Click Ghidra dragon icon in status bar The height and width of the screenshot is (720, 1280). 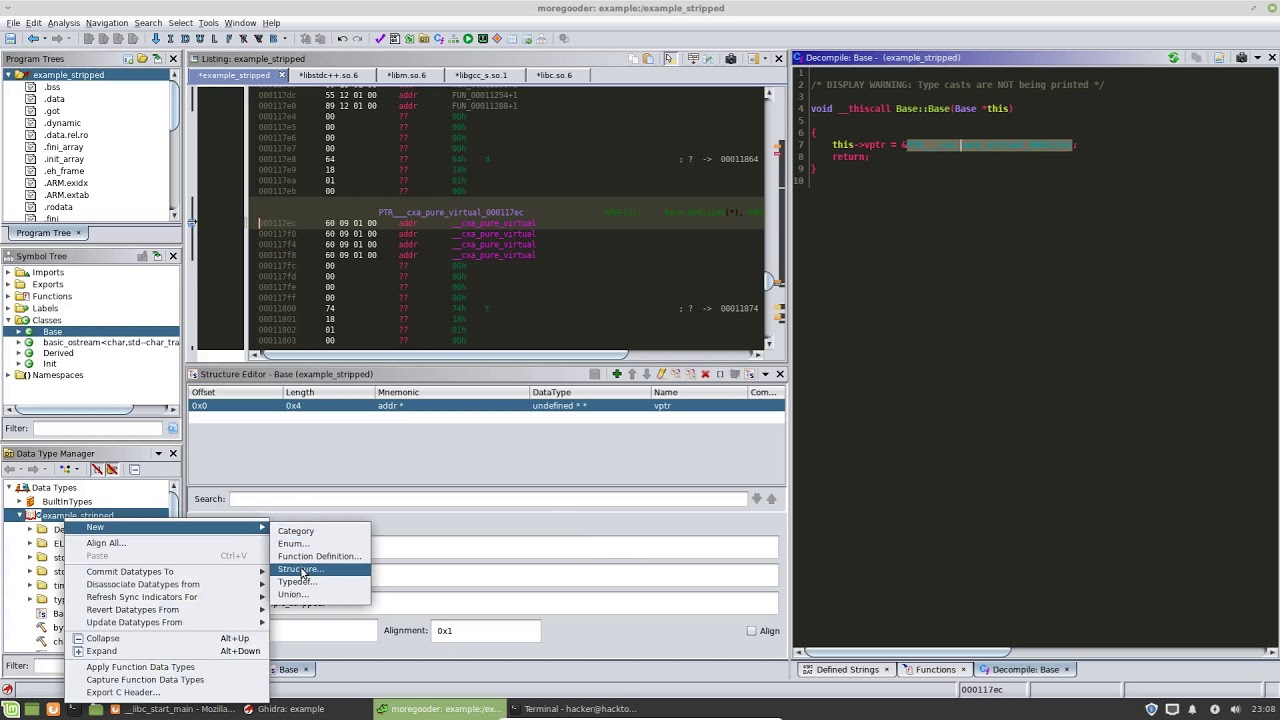7,689
